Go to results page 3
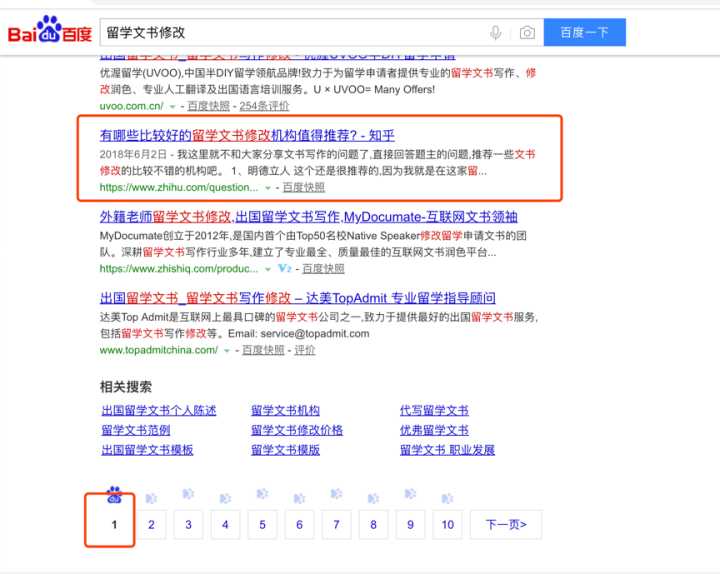720x574 pixels. pos(188,524)
